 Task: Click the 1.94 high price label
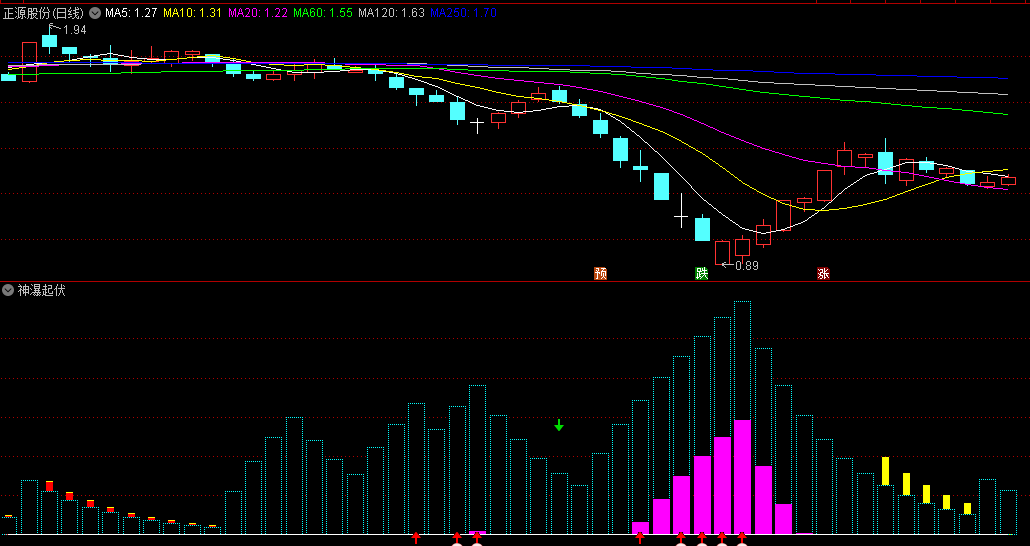(x=75, y=30)
